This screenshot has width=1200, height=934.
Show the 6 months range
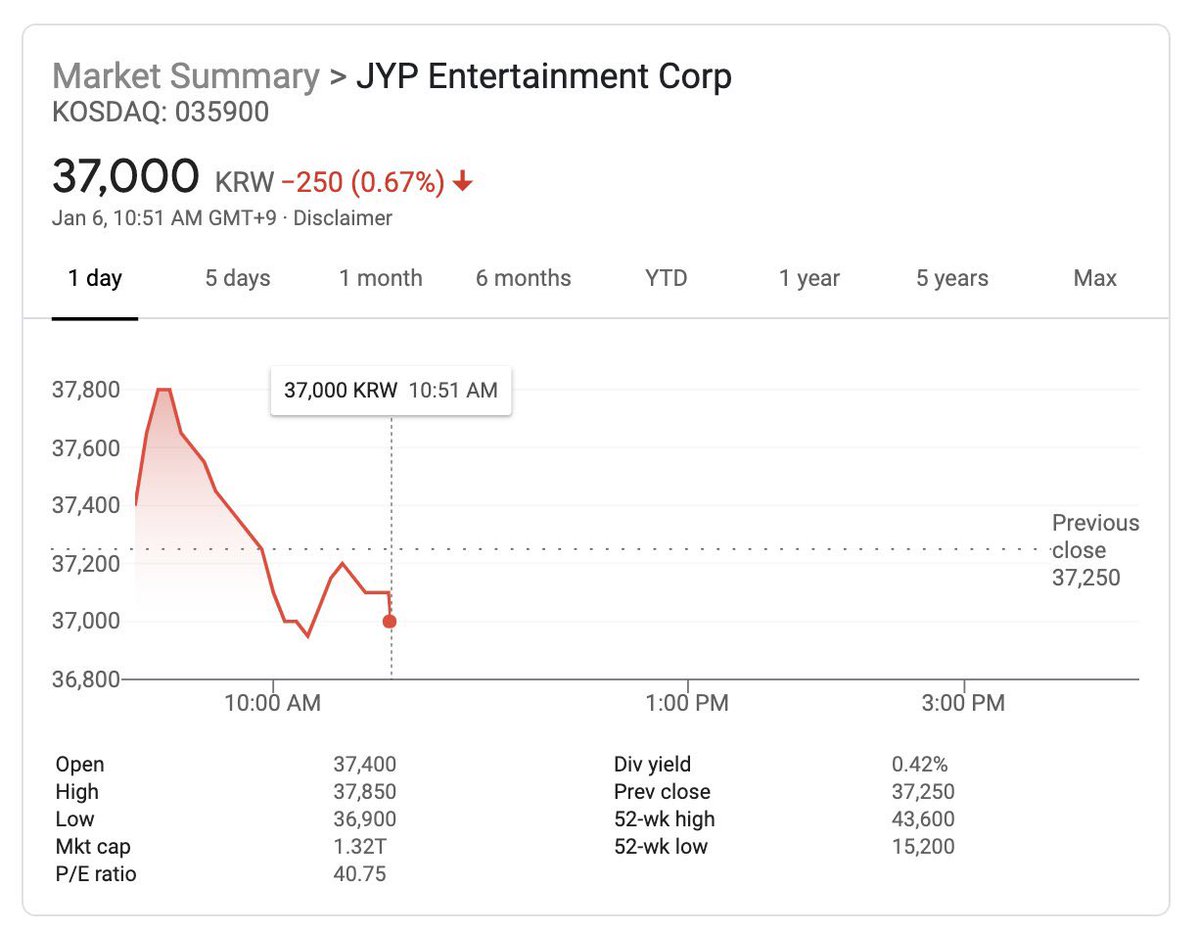click(524, 278)
